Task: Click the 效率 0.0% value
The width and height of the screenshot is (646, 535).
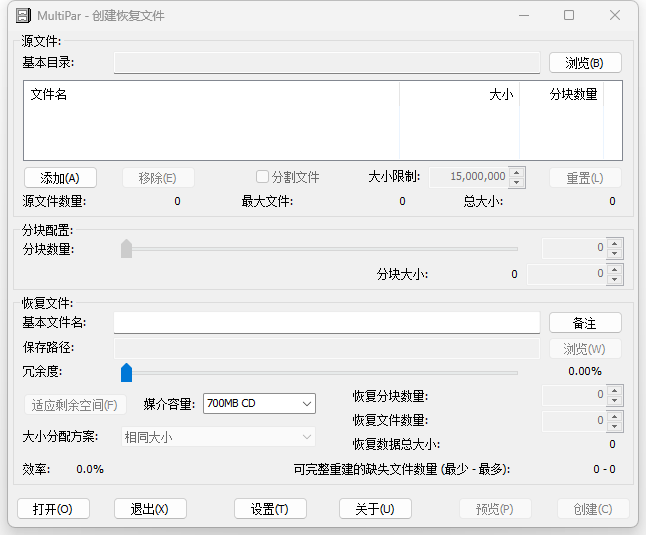Action: 90,469
